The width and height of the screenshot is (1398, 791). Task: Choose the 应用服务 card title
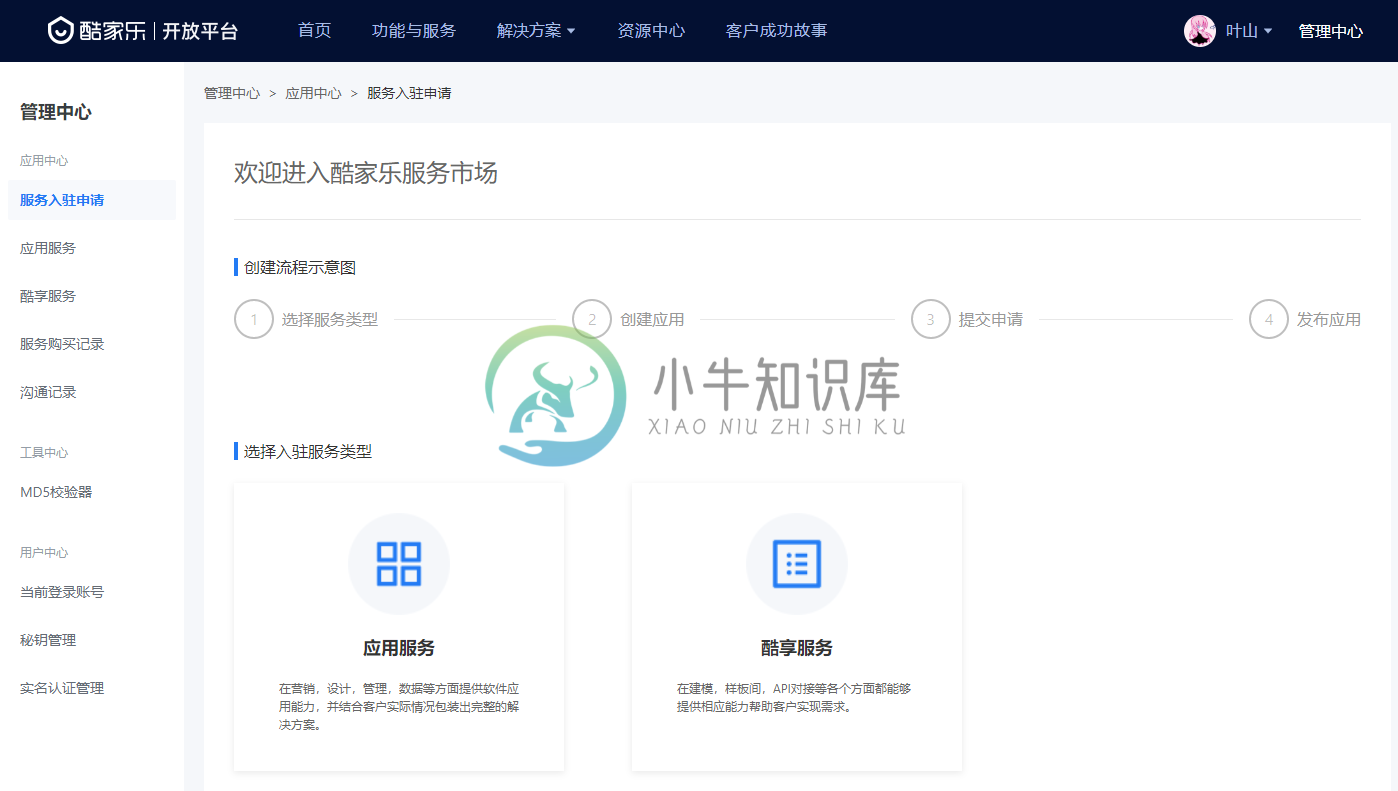pos(399,648)
